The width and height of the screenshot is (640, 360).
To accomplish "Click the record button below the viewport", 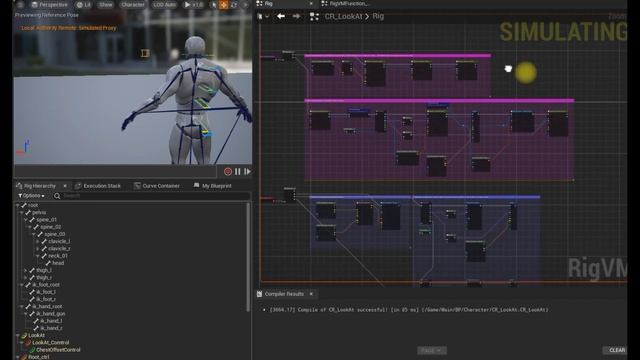I will point(228,172).
